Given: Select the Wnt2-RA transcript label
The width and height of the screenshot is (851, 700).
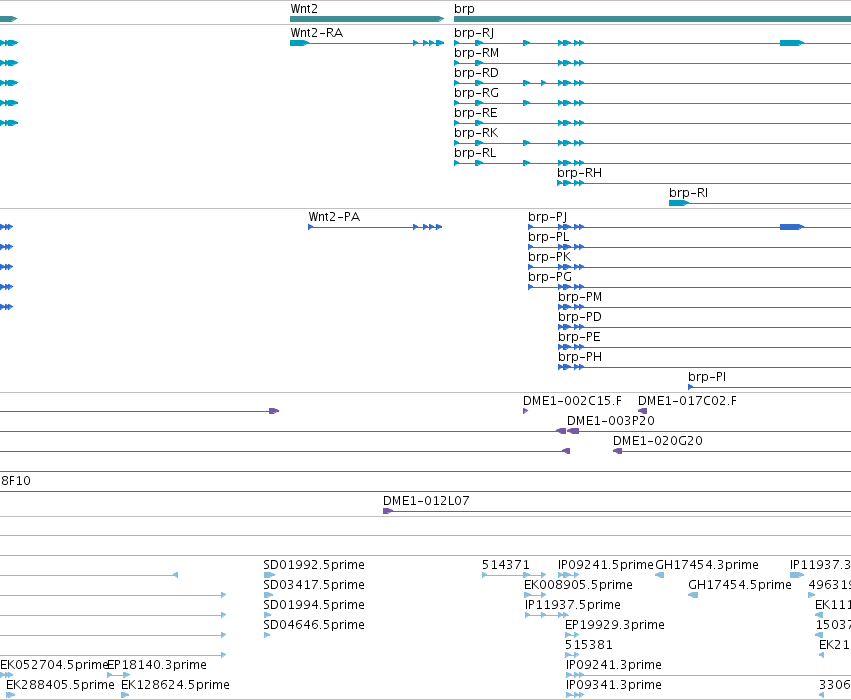Looking at the screenshot, I should point(316,33).
